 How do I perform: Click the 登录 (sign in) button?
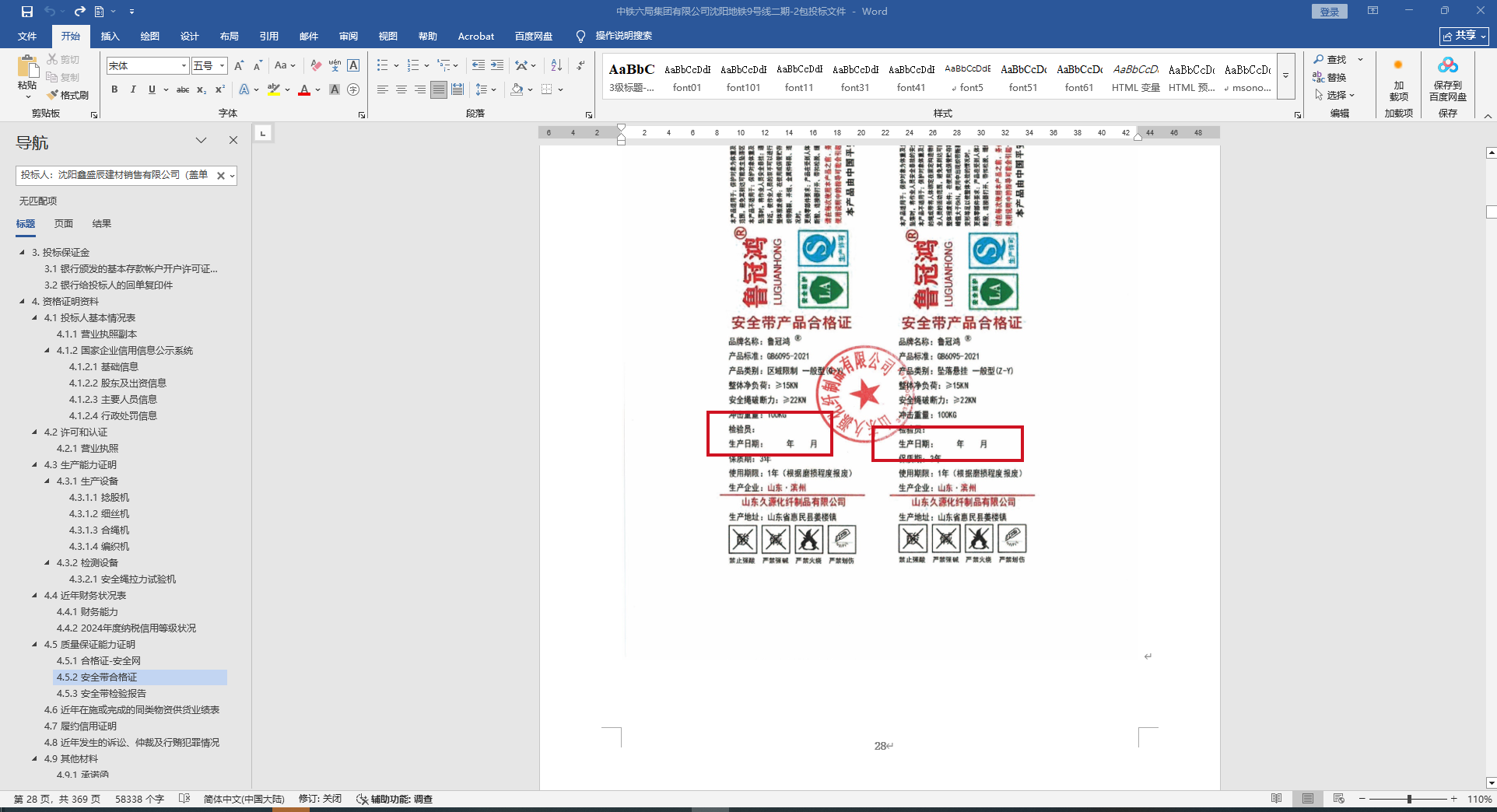click(x=1330, y=12)
